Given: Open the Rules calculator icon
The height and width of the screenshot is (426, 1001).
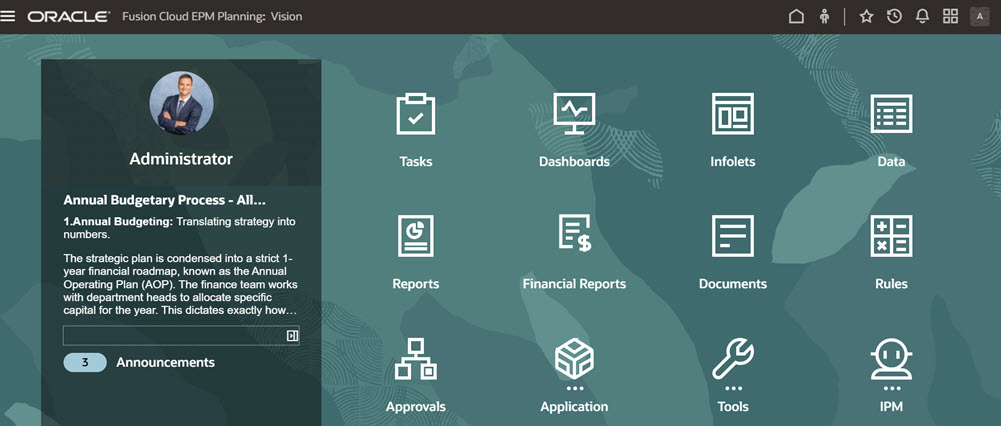Looking at the screenshot, I should (891, 236).
